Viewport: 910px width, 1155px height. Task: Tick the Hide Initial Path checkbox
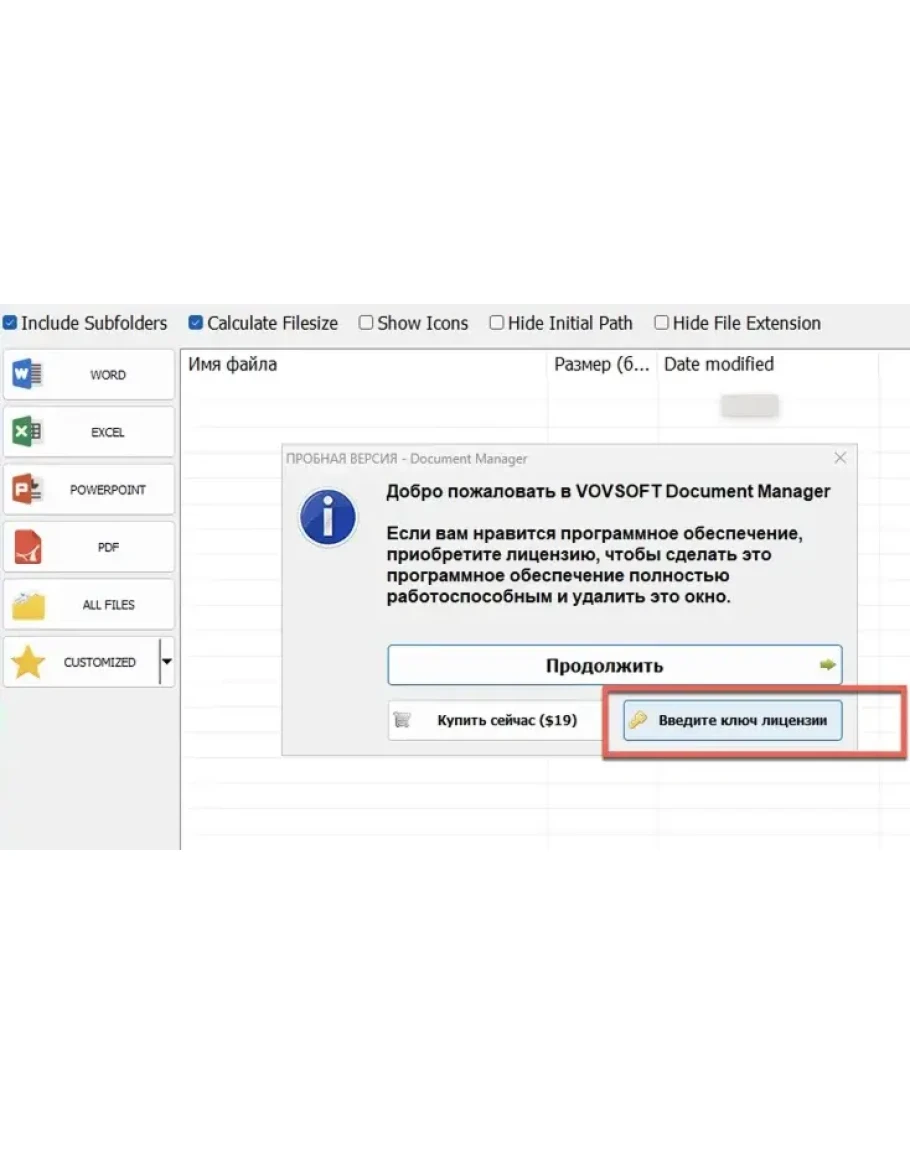[x=496, y=323]
